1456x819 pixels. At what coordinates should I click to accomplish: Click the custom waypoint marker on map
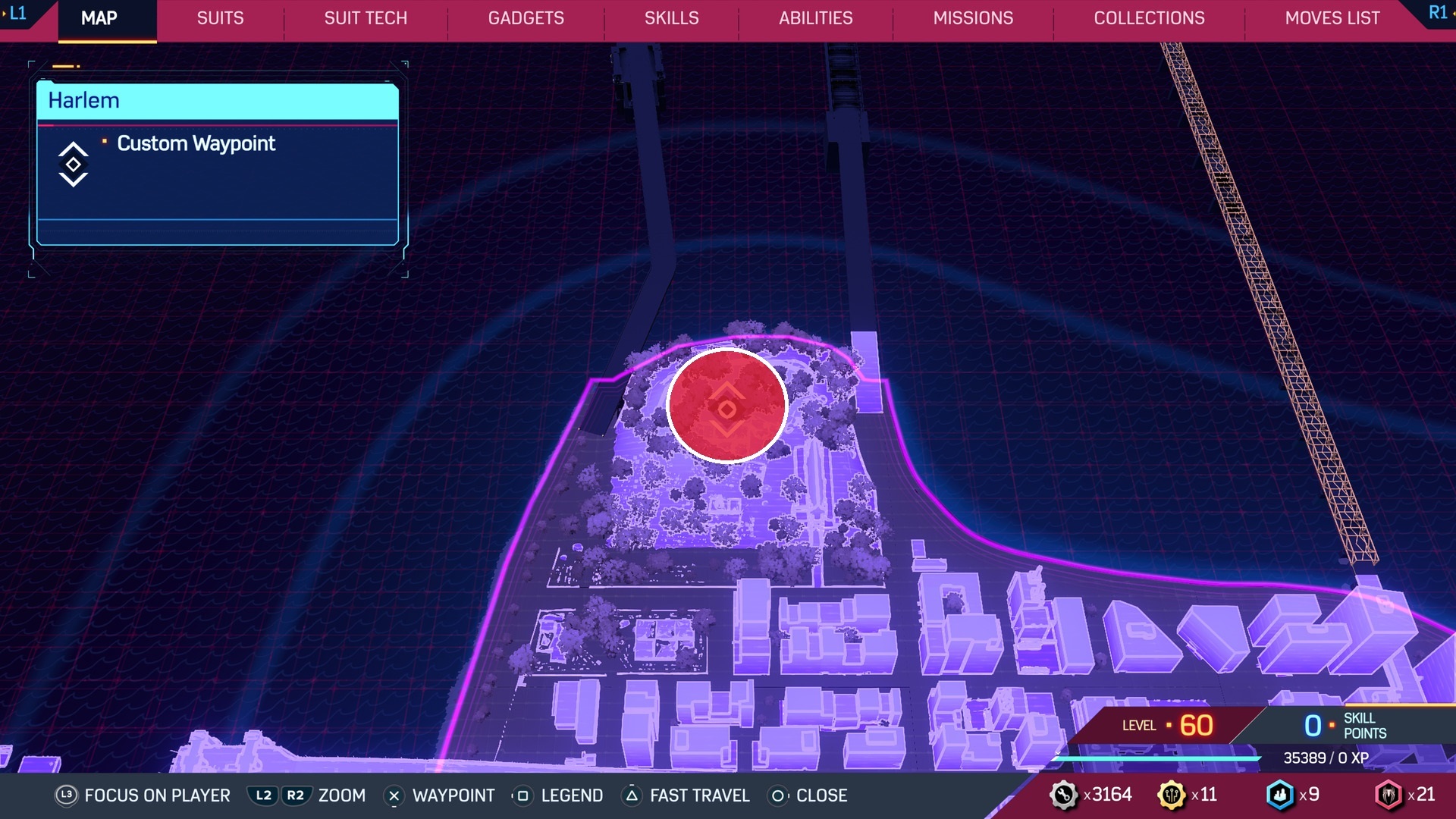click(726, 407)
